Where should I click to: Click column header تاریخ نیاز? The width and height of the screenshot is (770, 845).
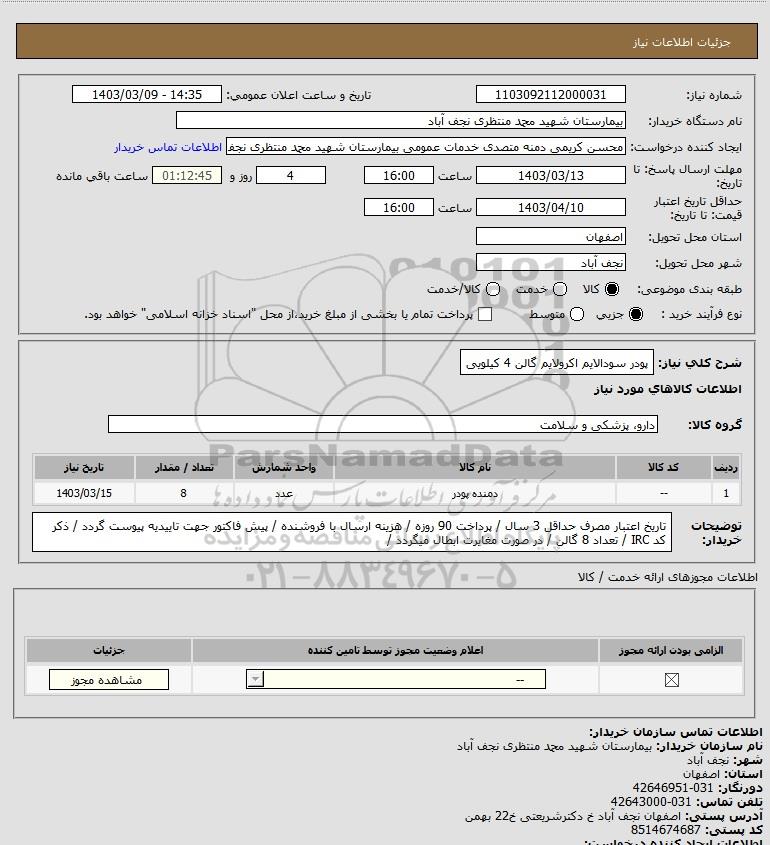(x=84, y=467)
